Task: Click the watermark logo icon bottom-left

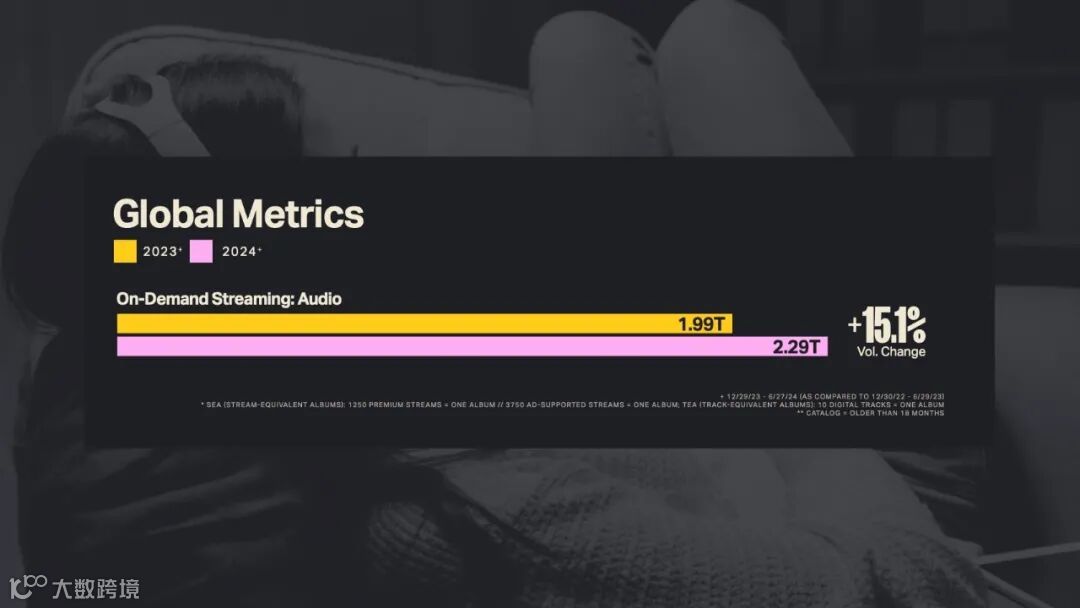Action: [x=28, y=587]
